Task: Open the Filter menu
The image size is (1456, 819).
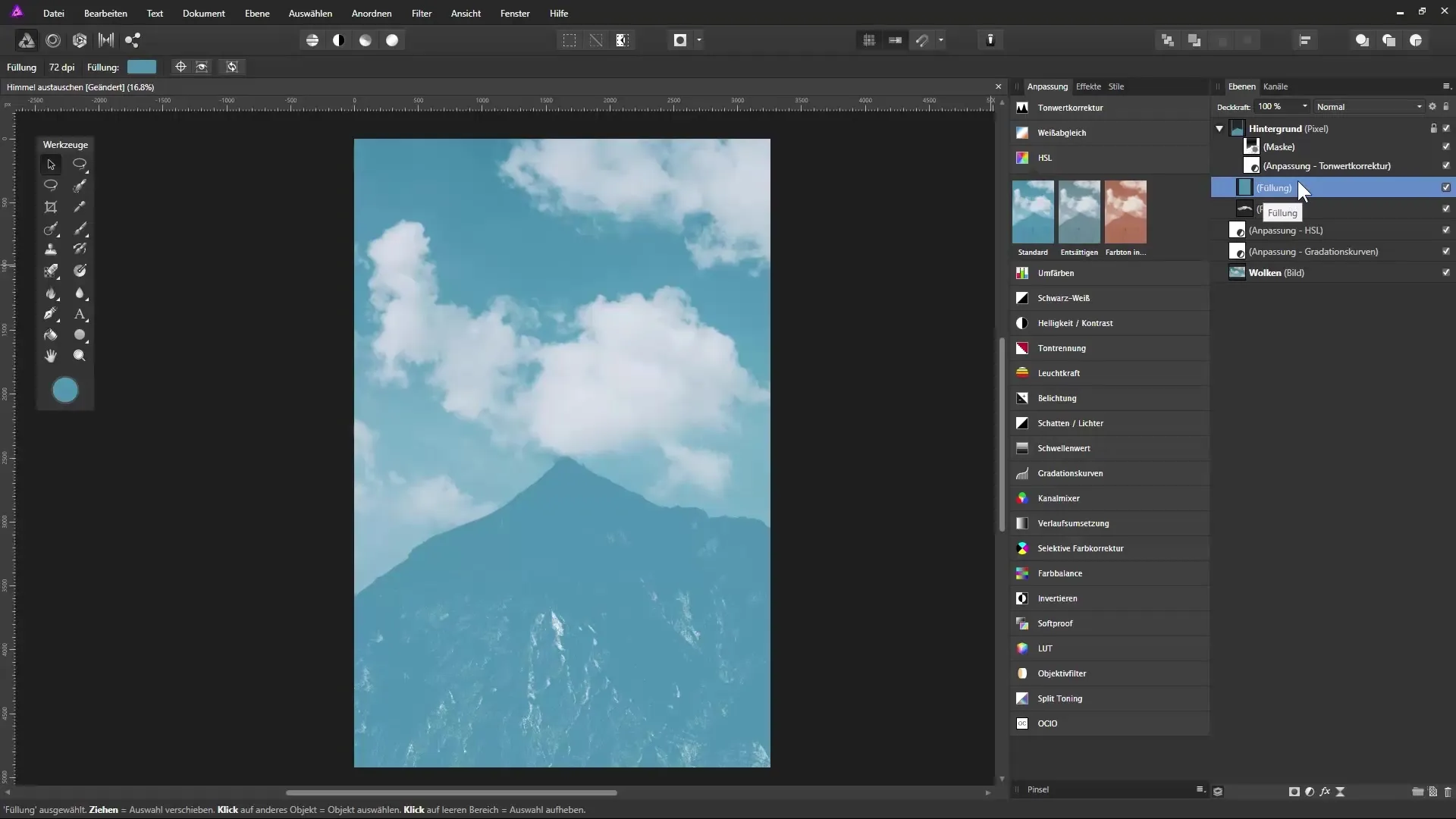Action: [422, 14]
